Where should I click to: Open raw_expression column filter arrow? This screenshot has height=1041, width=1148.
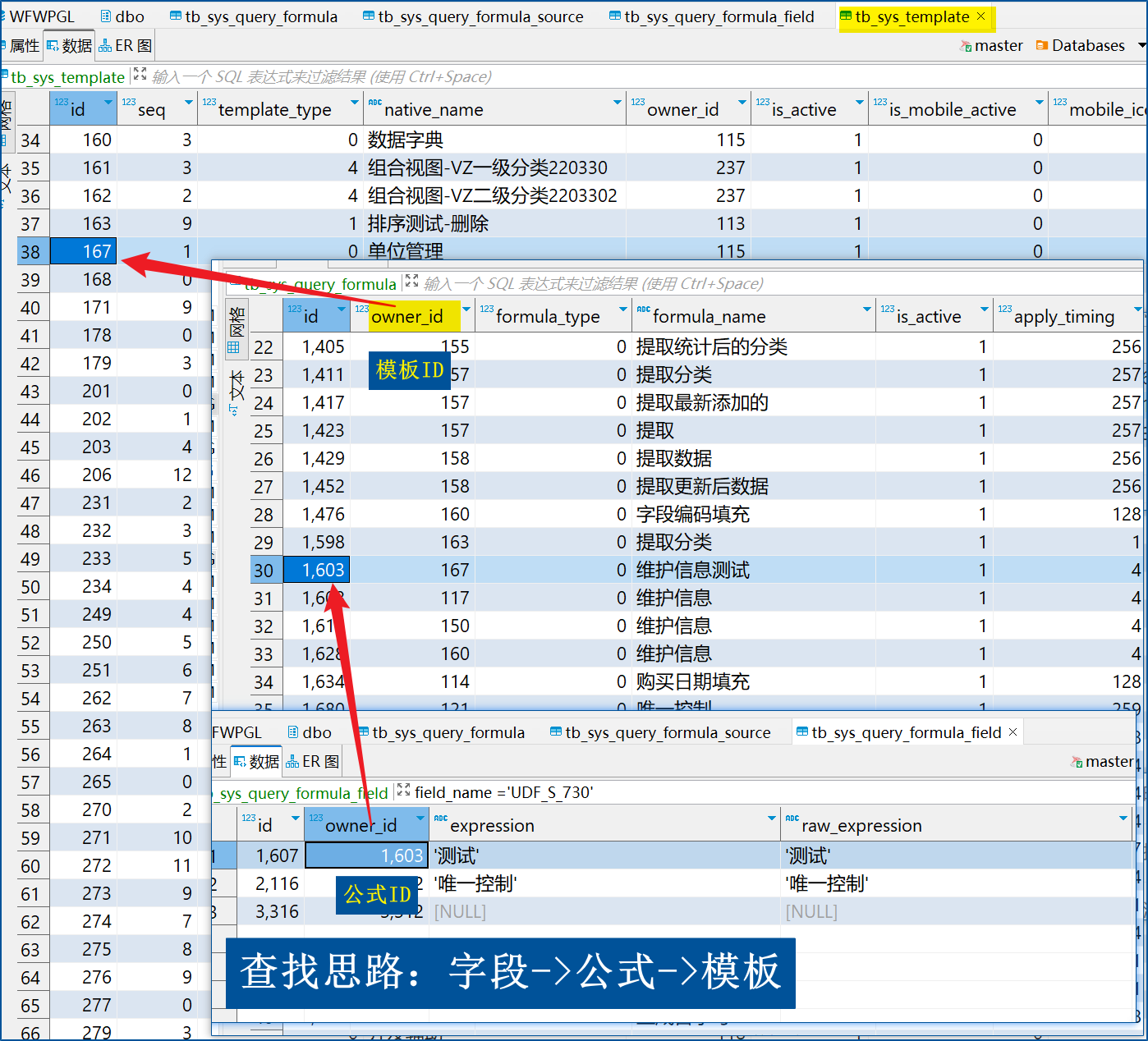(x=1123, y=819)
